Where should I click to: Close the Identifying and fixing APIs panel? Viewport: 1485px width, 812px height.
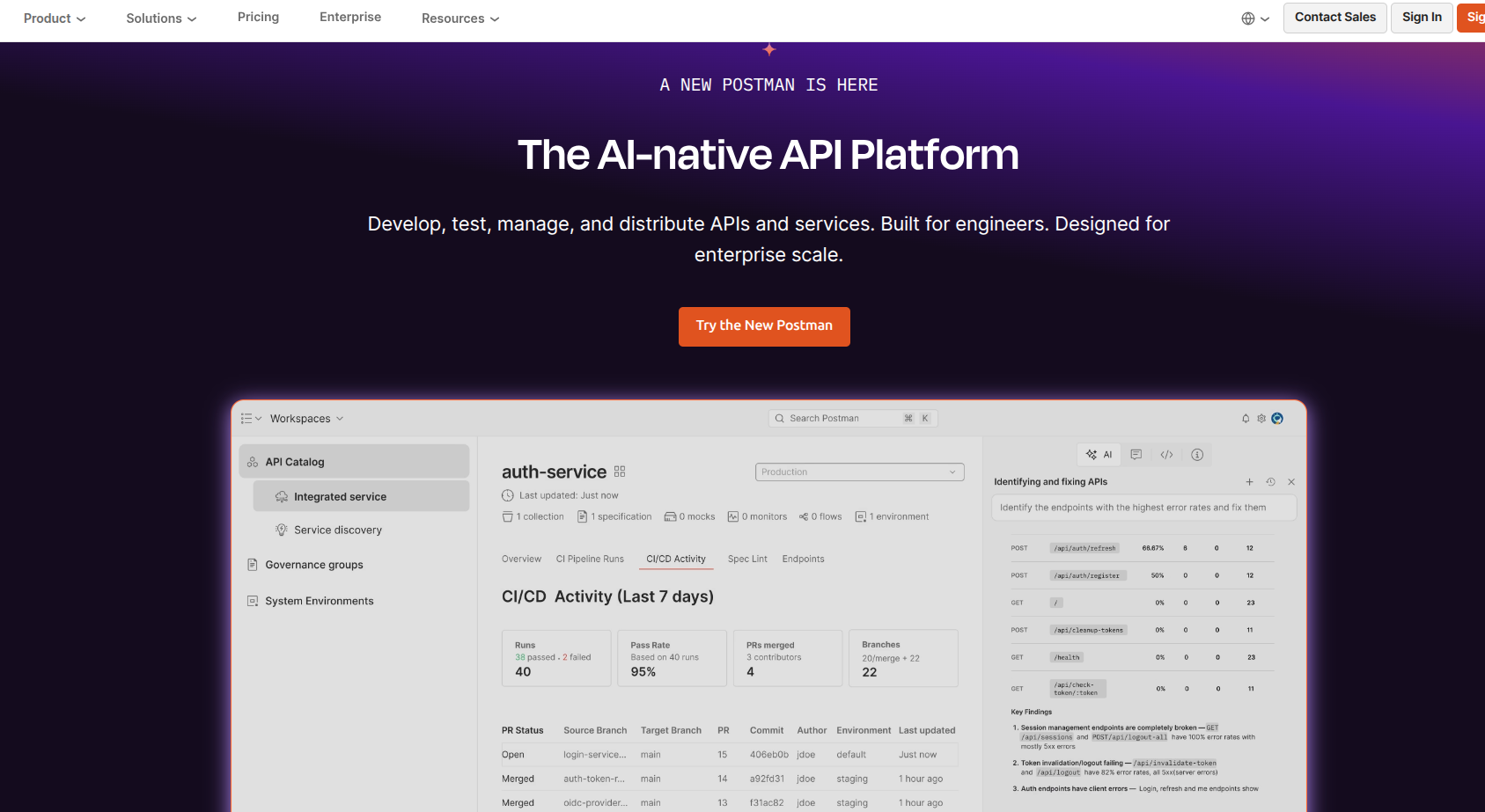[x=1291, y=482]
